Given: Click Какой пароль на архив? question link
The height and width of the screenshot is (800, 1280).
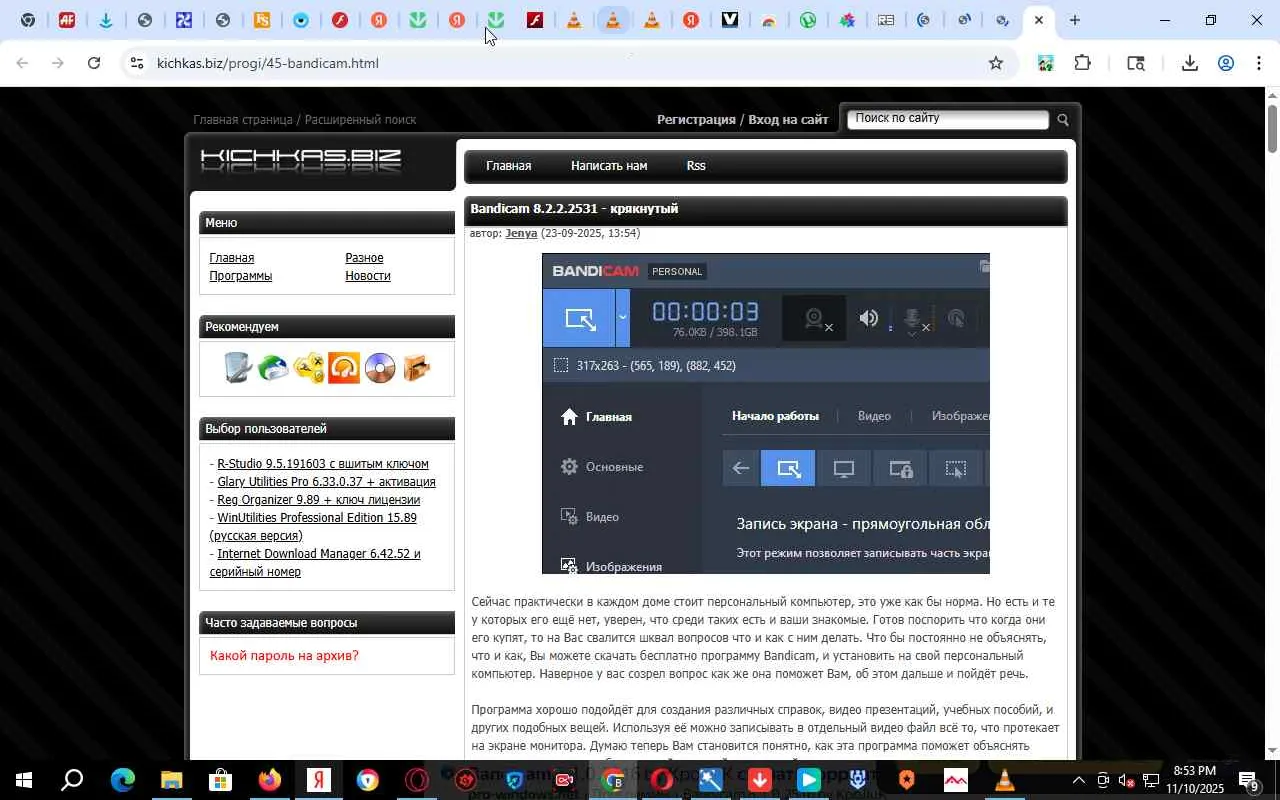Looking at the screenshot, I should tap(284, 656).
